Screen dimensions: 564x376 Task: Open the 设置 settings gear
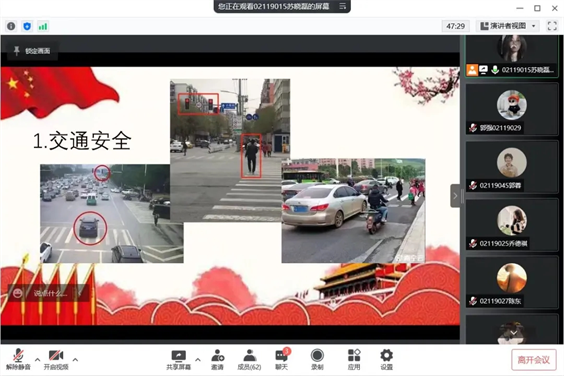[386, 360]
